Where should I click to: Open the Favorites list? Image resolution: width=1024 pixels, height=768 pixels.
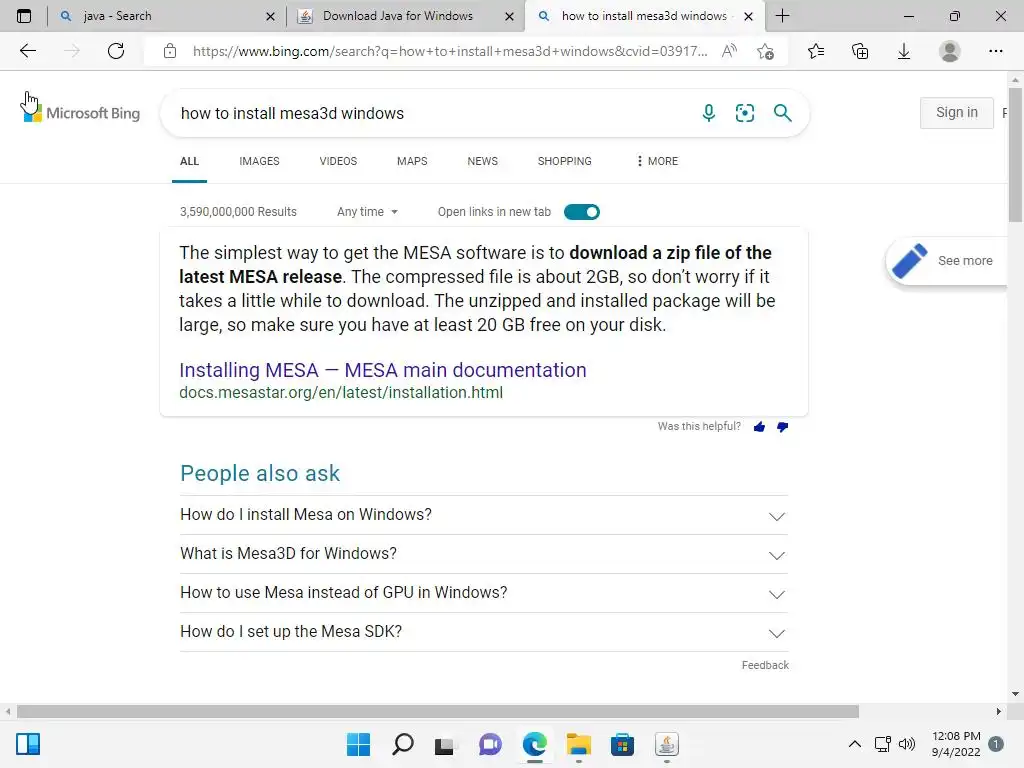tap(816, 51)
